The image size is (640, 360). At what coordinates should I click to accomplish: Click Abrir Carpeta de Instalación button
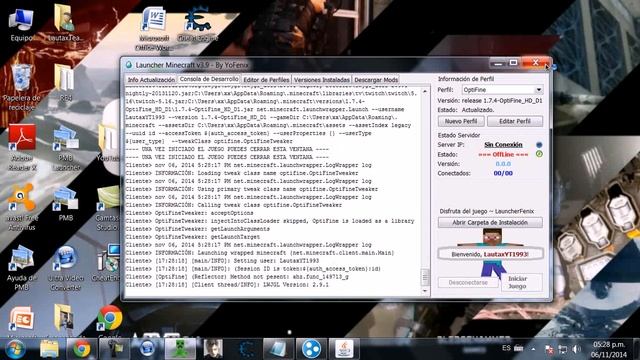click(x=490, y=222)
